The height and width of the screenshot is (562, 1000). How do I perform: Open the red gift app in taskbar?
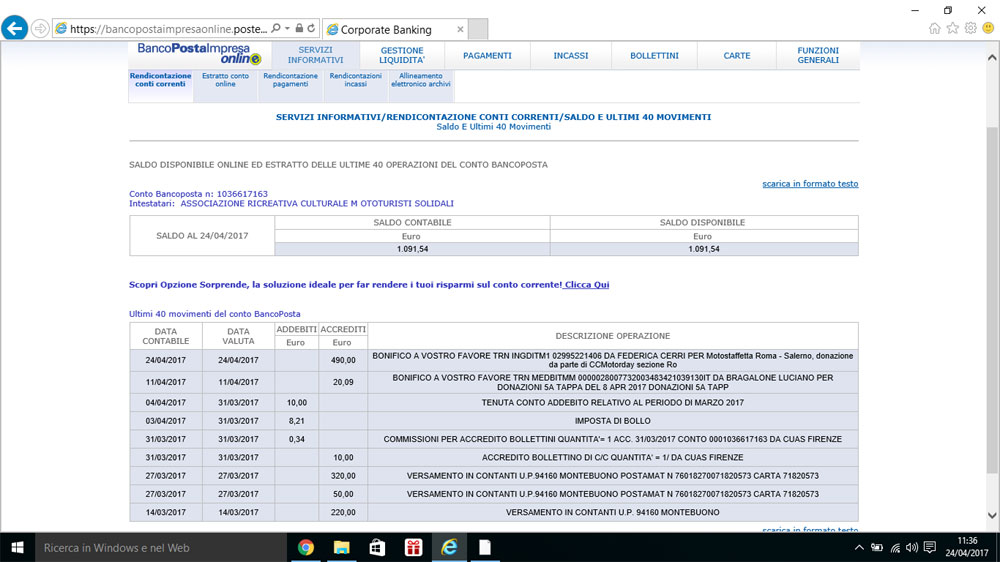click(x=413, y=547)
